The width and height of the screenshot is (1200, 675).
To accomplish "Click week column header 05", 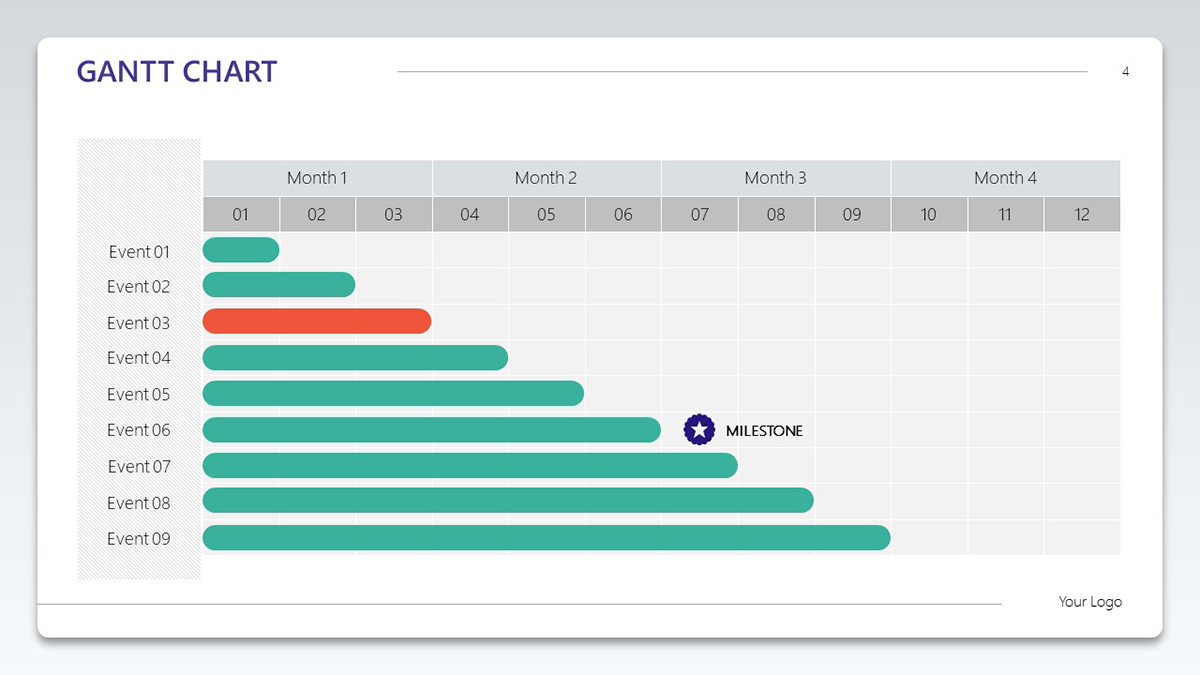I will 547,214.
